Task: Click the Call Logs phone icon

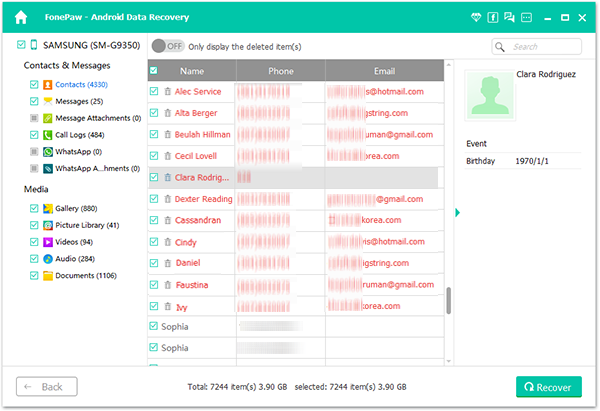Action: [47, 135]
